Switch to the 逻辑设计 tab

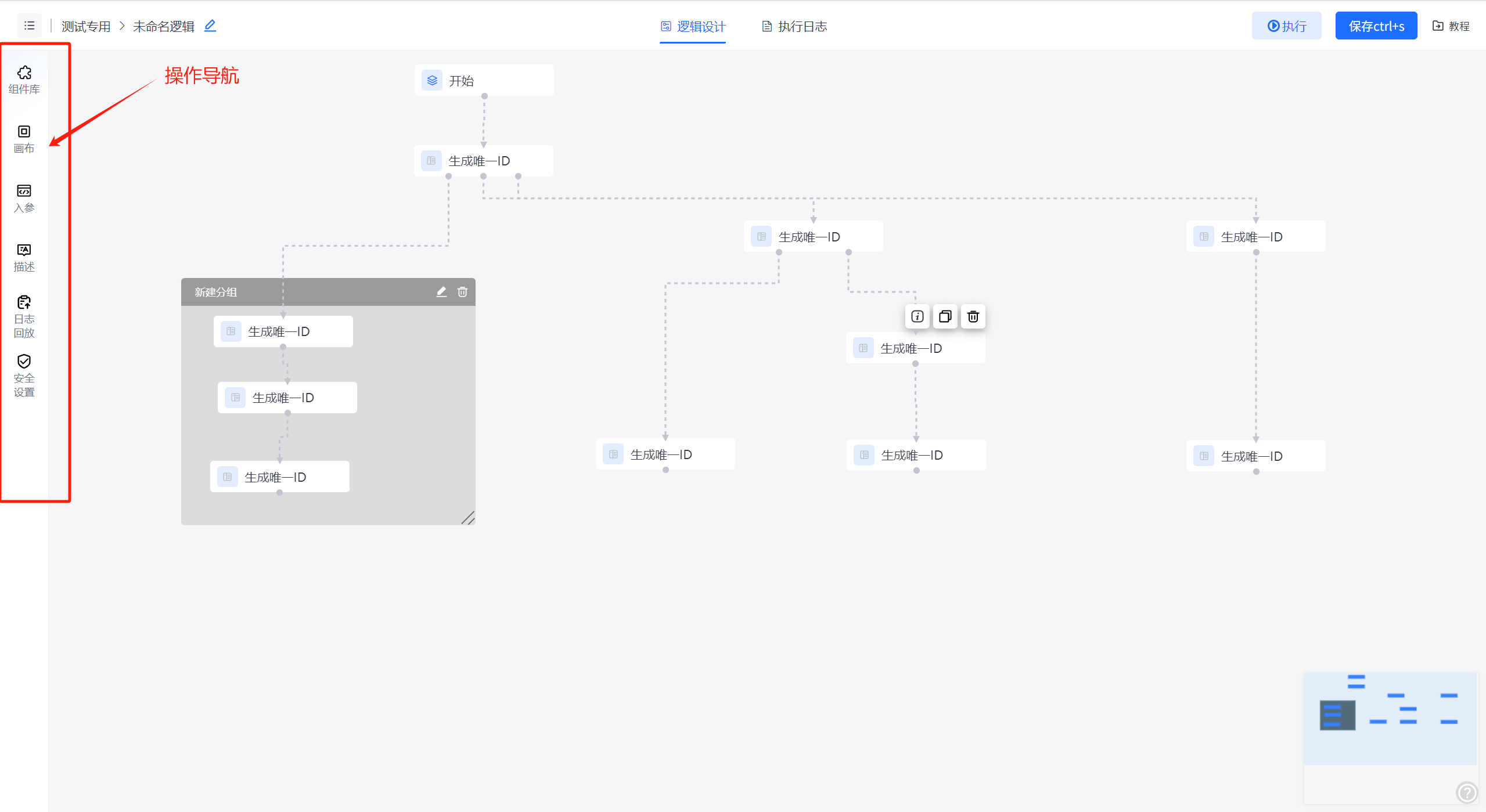pos(693,26)
